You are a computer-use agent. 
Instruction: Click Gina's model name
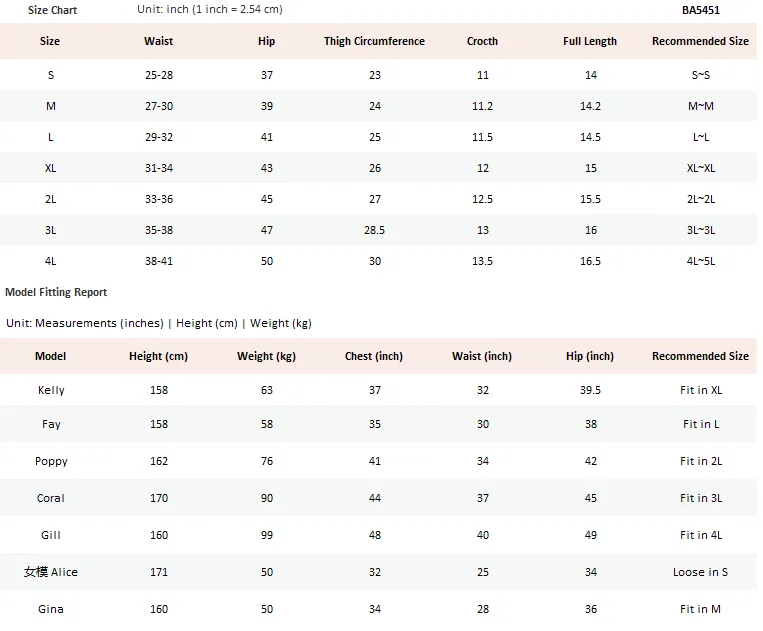point(51,609)
